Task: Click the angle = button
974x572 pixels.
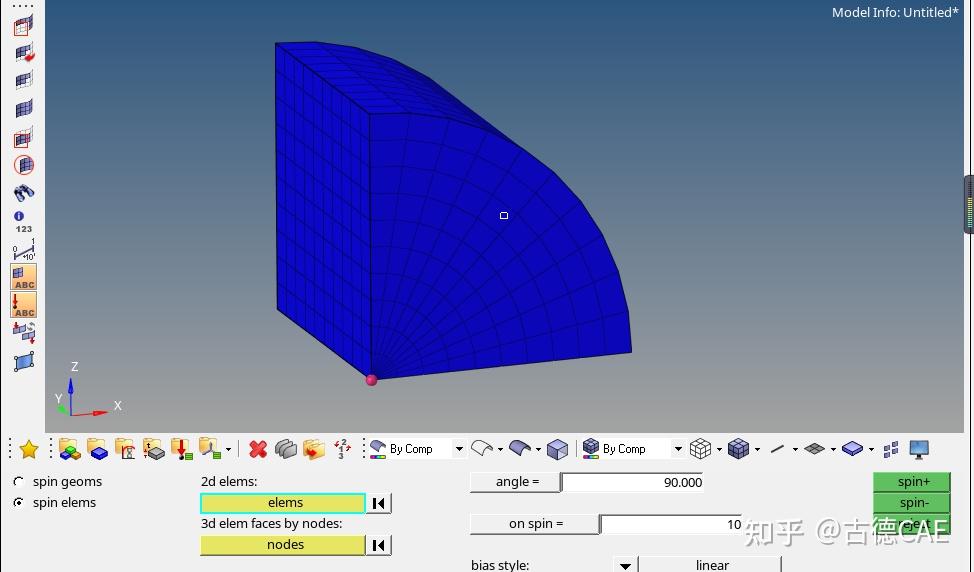Action: click(x=515, y=482)
